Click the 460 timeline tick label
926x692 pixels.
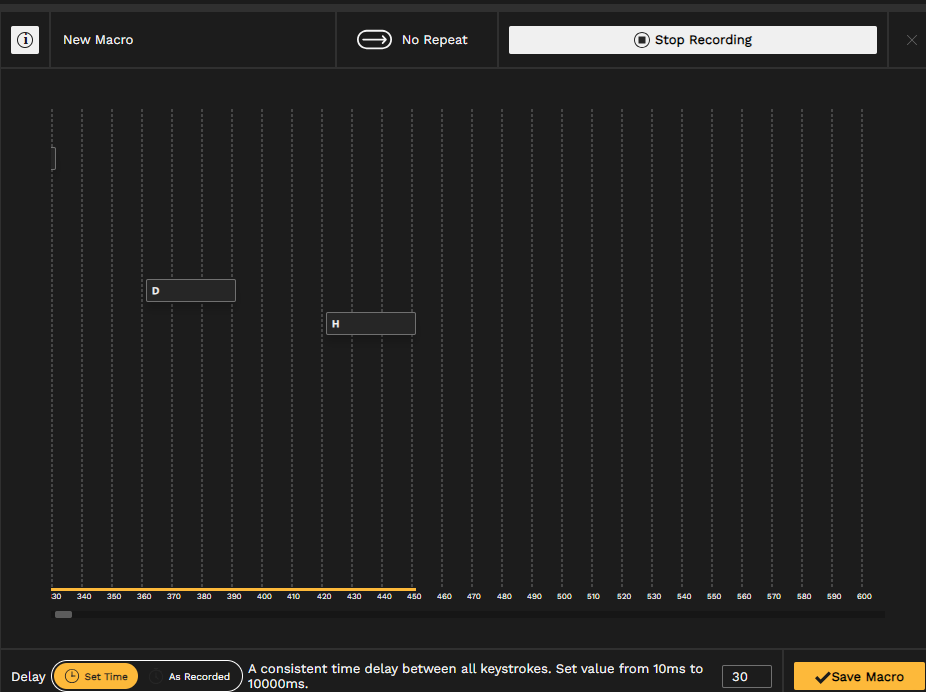pos(444,596)
